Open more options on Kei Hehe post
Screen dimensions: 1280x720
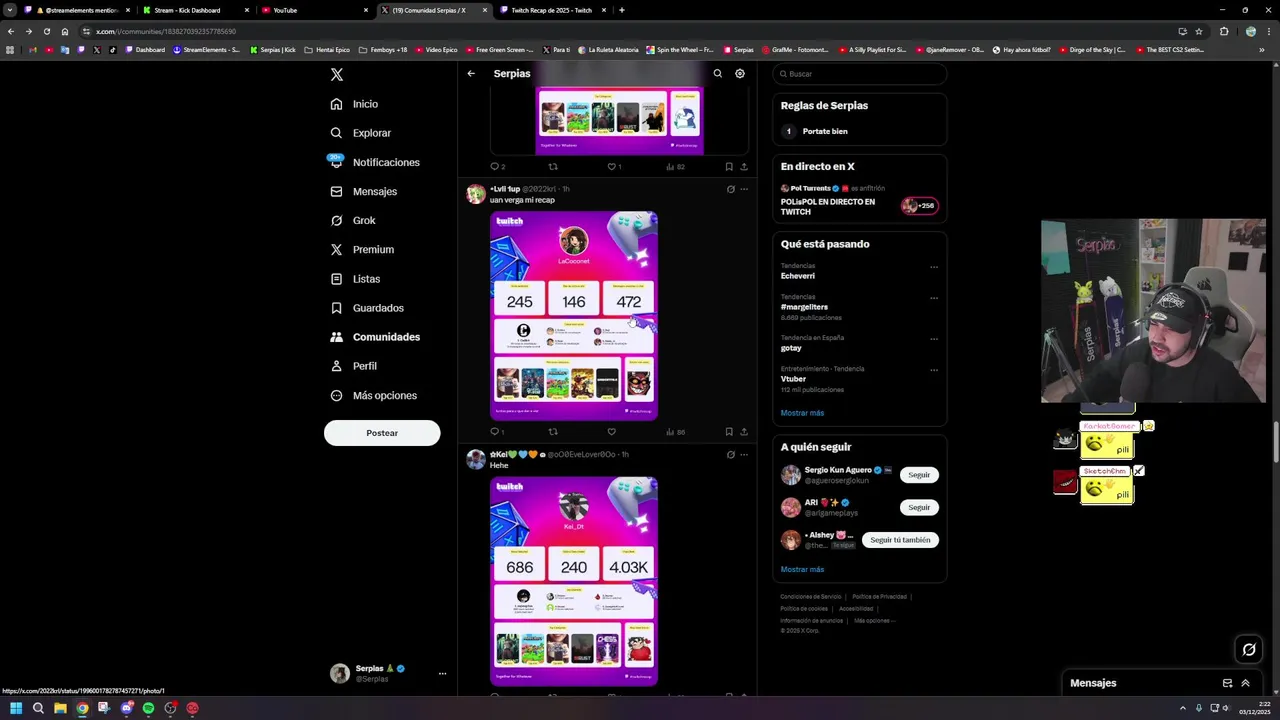[x=744, y=455]
